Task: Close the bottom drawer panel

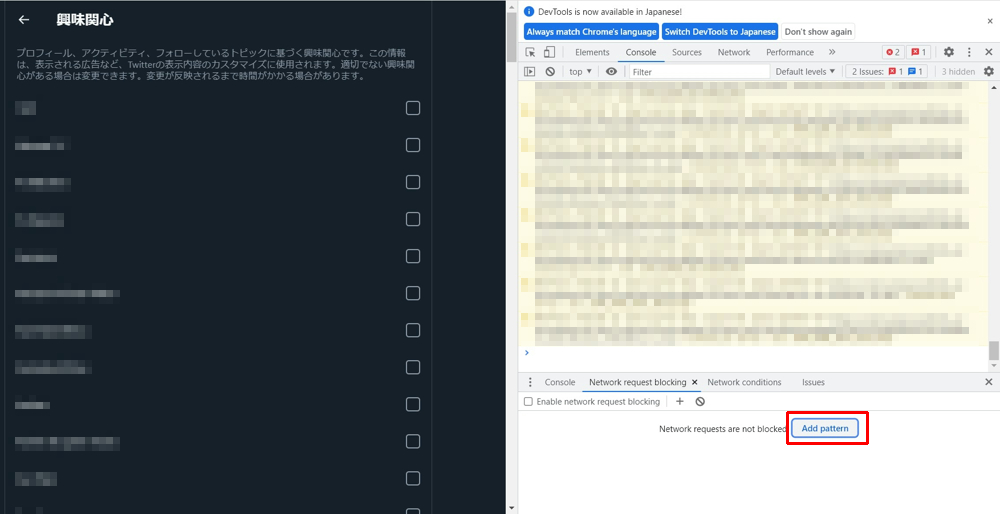Action: coord(989,382)
